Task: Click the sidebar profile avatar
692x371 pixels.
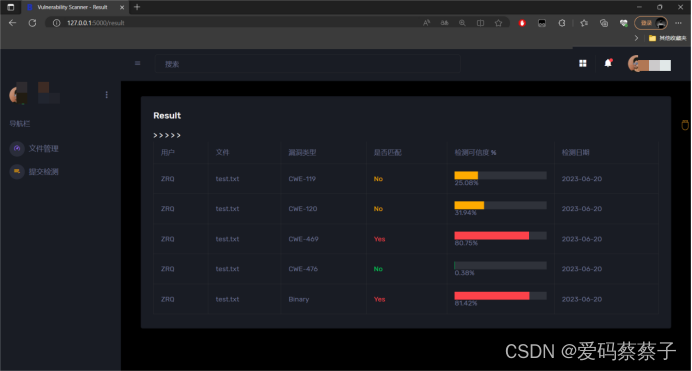Action: (18, 94)
